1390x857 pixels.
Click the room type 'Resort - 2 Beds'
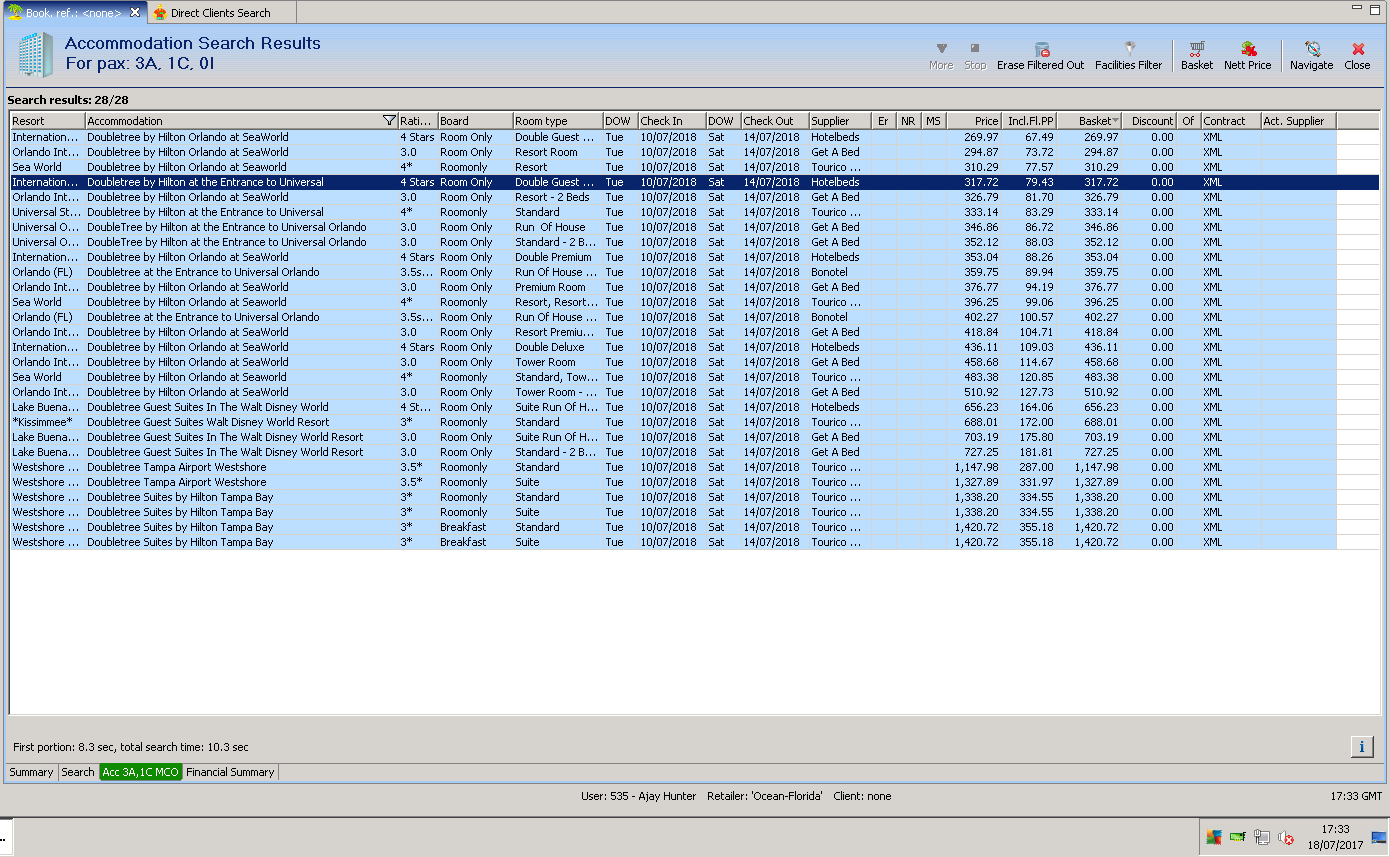pos(558,197)
